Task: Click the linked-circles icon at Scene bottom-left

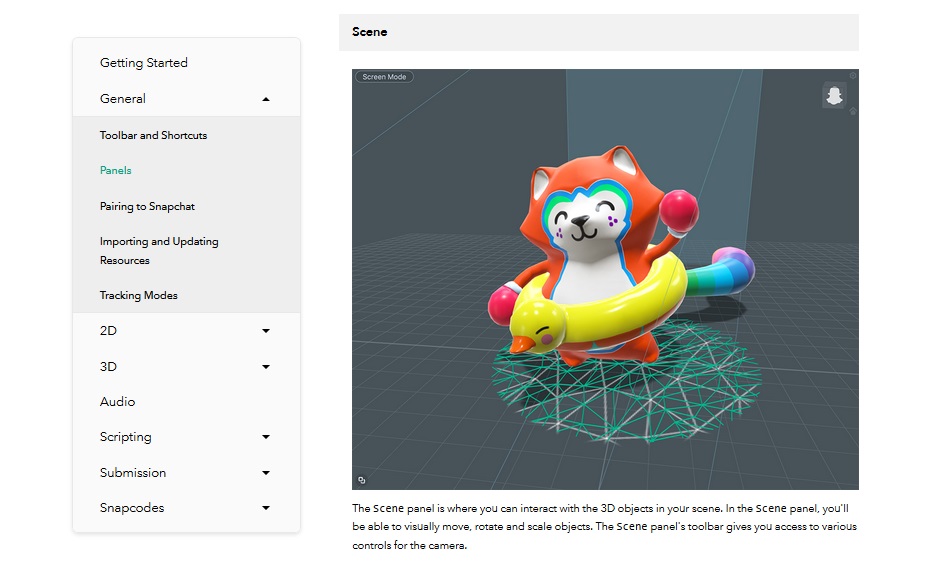Action: [361, 480]
